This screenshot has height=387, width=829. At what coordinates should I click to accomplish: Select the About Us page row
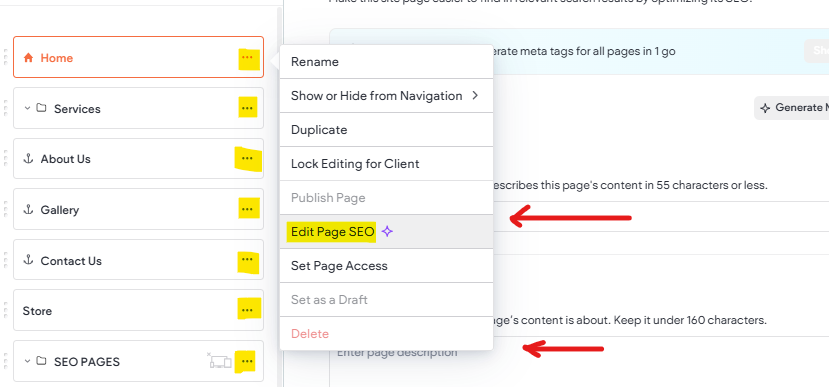(x=139, y=159)
